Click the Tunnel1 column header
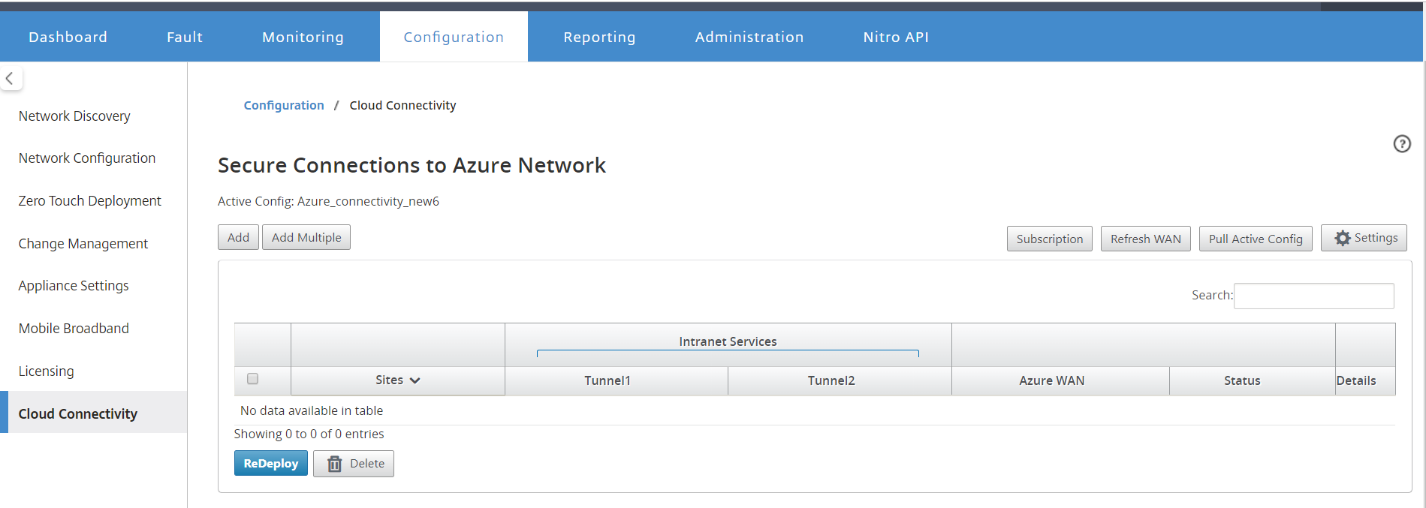 coord(616,381)
